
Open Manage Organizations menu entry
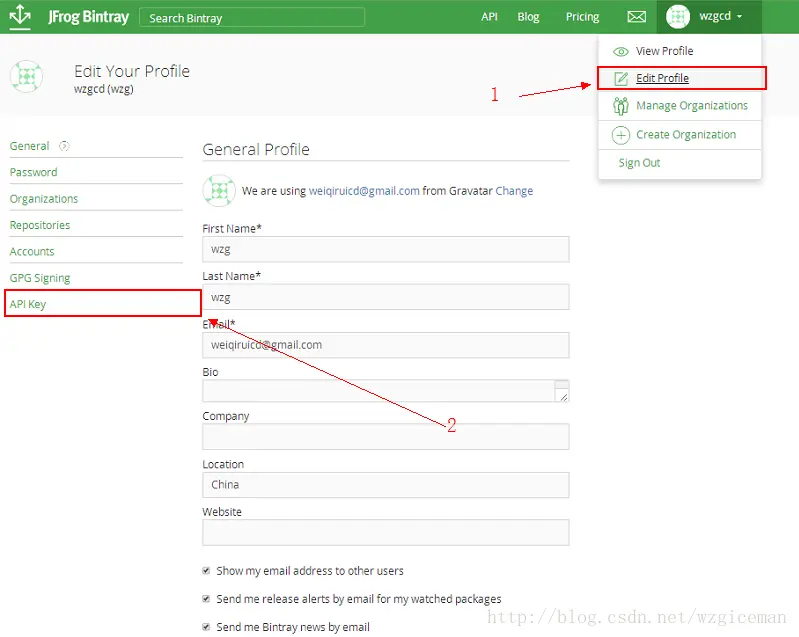point(691,105)
